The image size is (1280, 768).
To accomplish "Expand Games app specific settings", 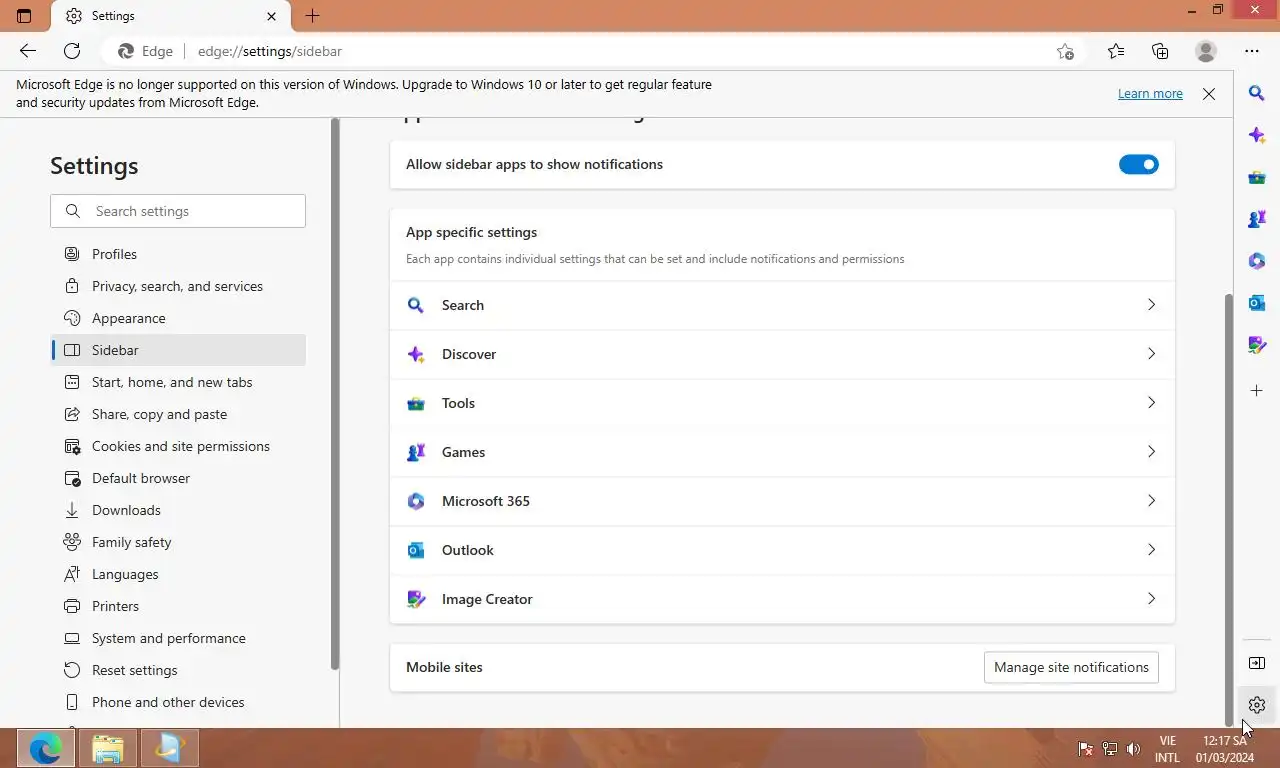I will (x=782, y=452).
